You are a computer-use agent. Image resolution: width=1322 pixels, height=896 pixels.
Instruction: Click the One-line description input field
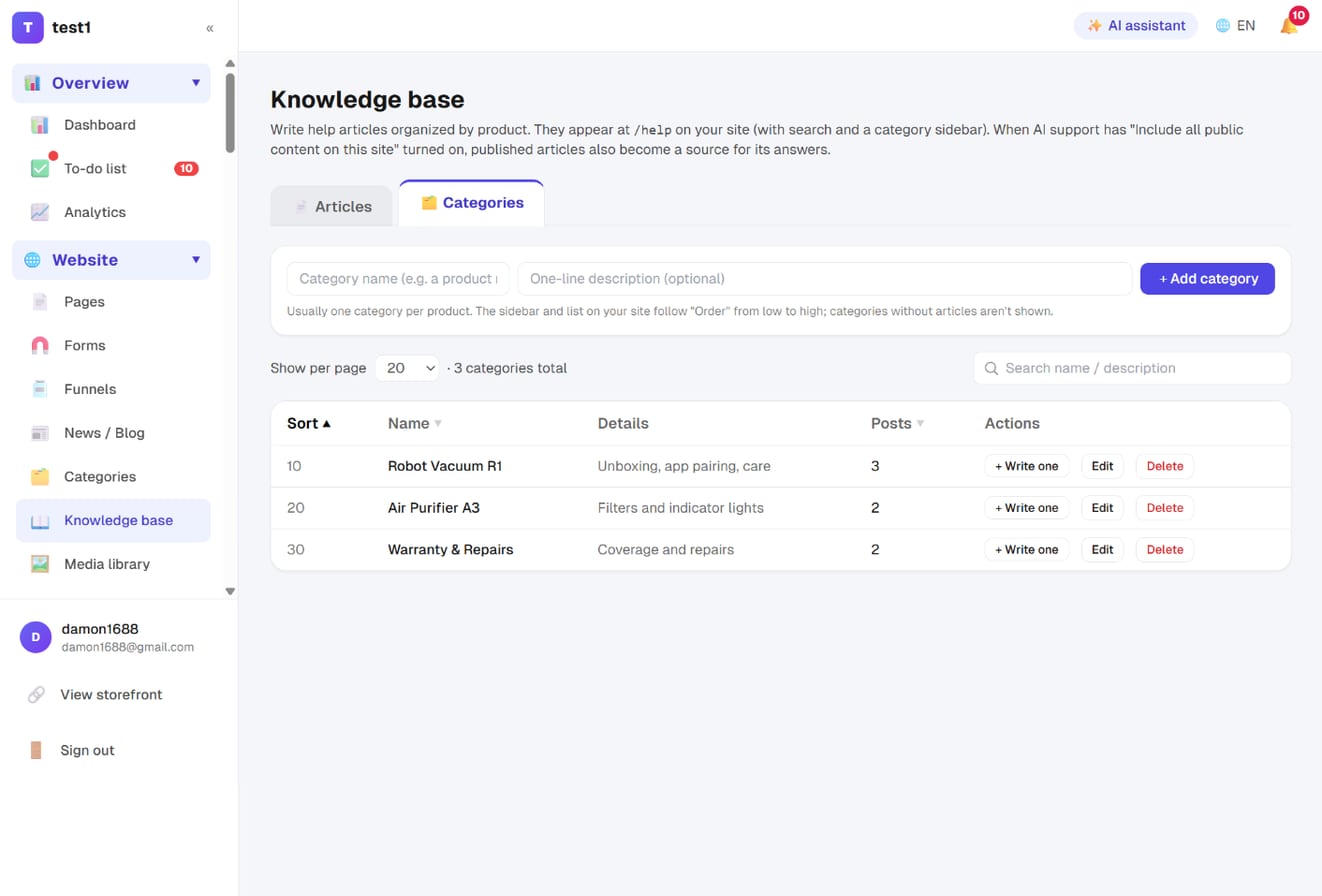pos(825,279)
